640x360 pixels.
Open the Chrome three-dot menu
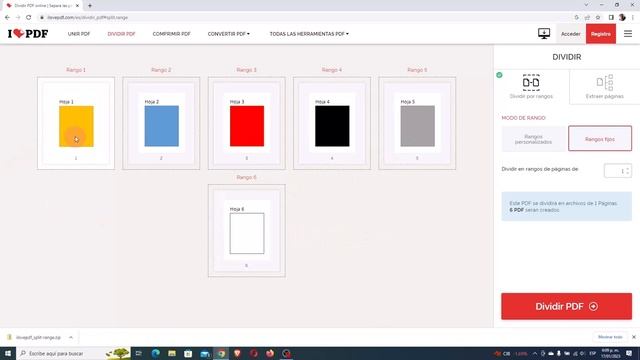[x=633, y=18]
